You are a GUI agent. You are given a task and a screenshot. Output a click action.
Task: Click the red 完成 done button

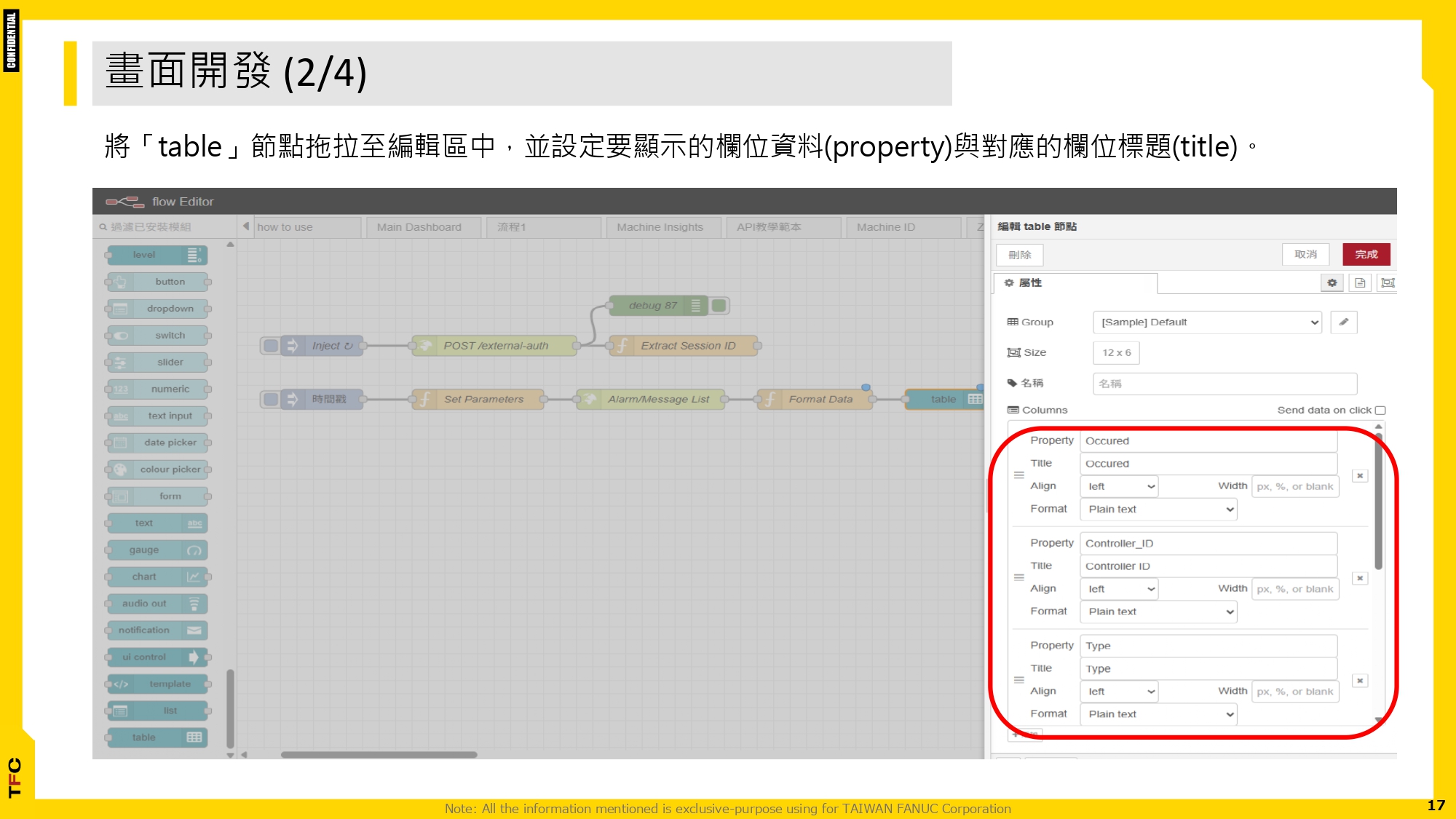pos(1366,254)
